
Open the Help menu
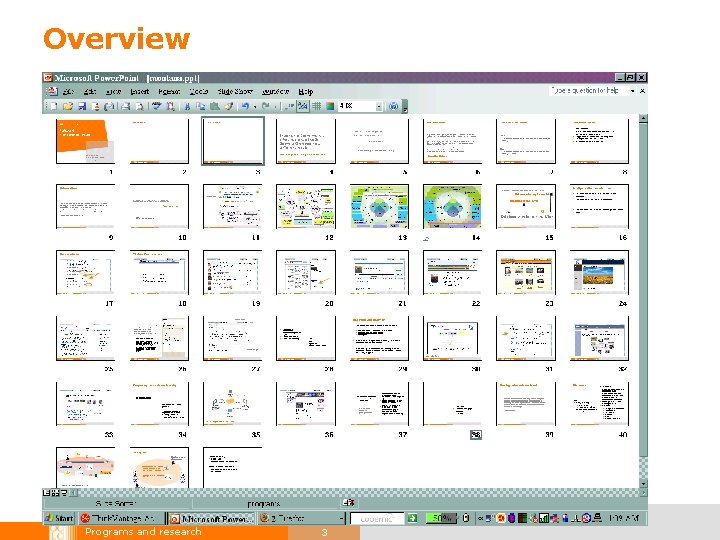pos(305,91)
